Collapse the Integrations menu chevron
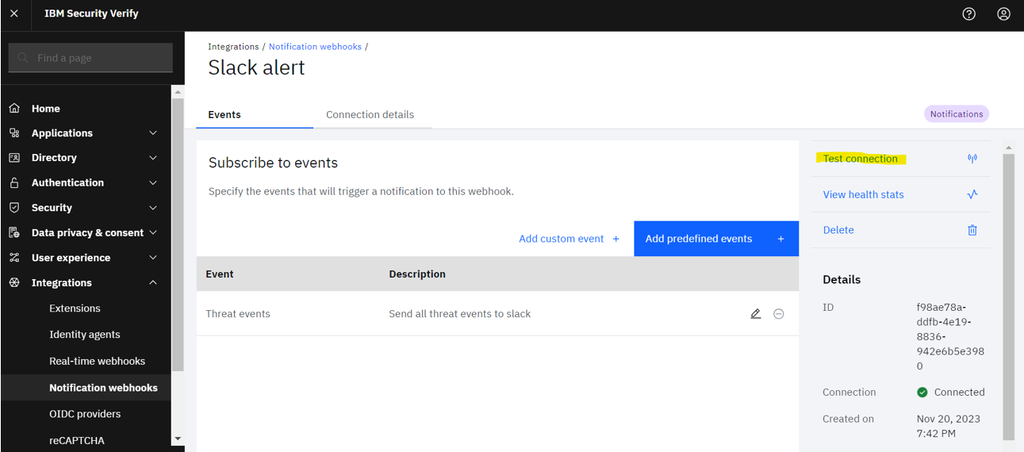The width and height of the screenshot is (1024, 452). [153, 283]
